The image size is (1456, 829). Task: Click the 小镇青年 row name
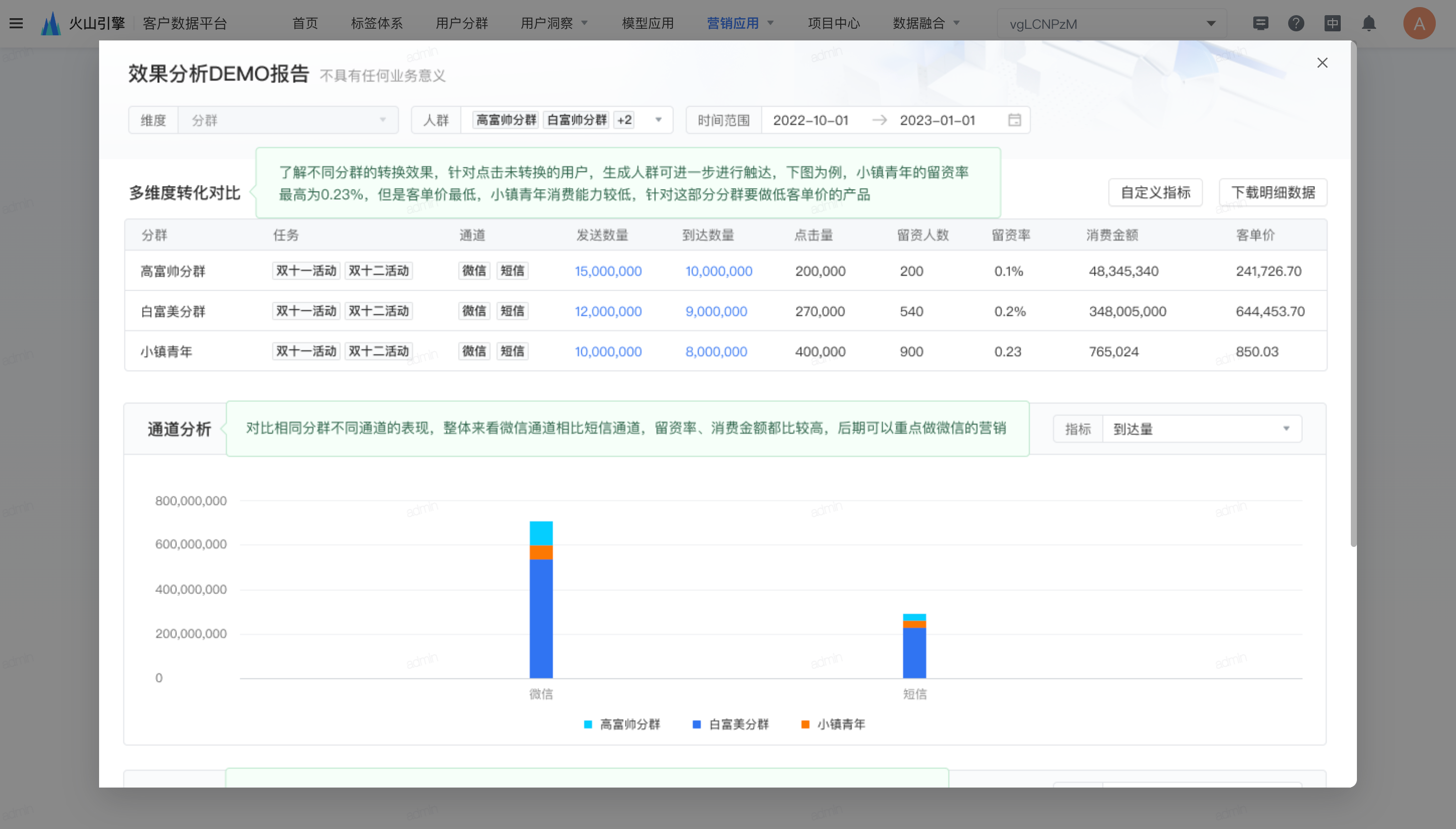coord(166,352)
